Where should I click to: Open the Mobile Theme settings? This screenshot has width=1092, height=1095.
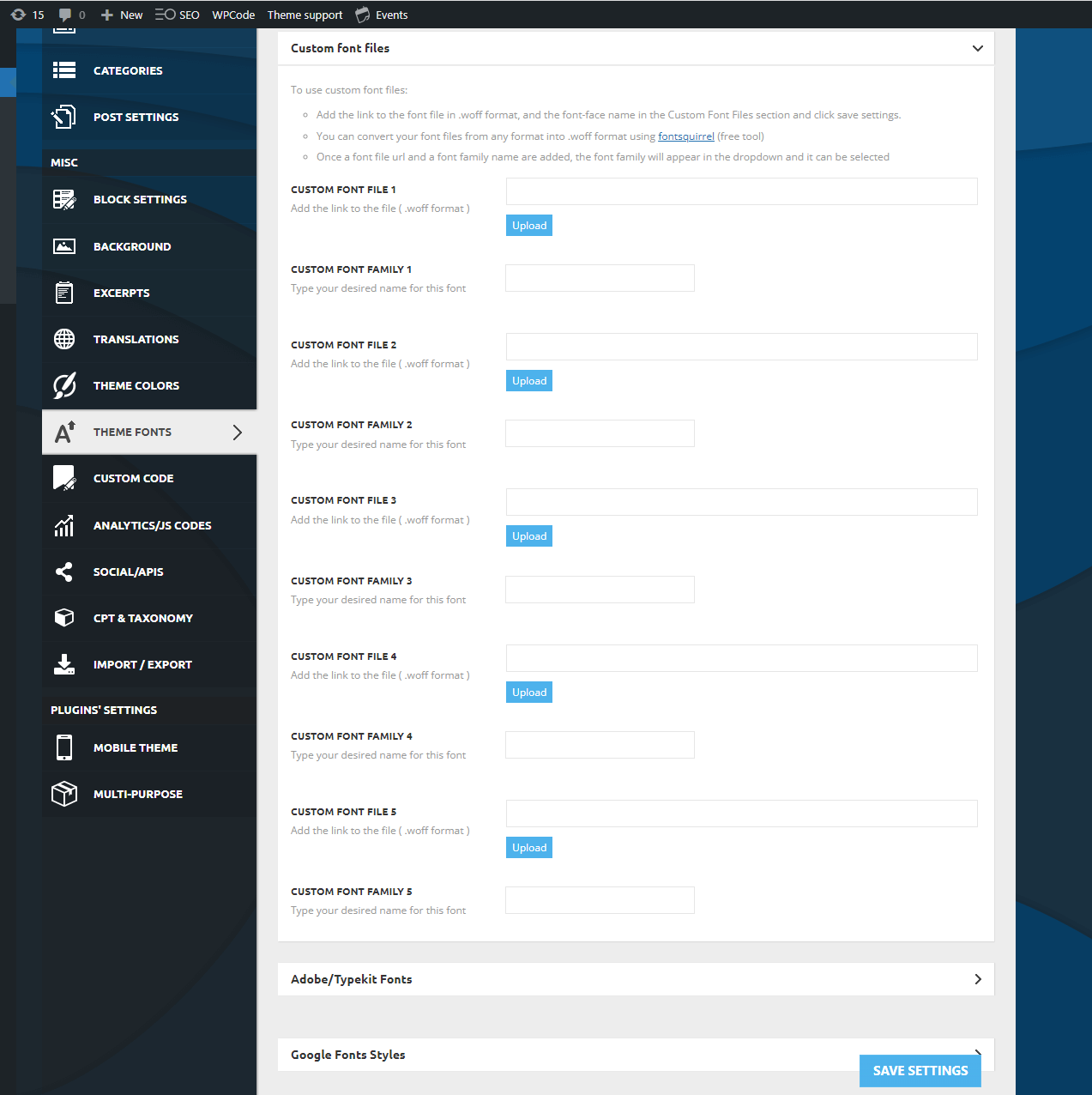pyautogui.click(x=136, y=747)
